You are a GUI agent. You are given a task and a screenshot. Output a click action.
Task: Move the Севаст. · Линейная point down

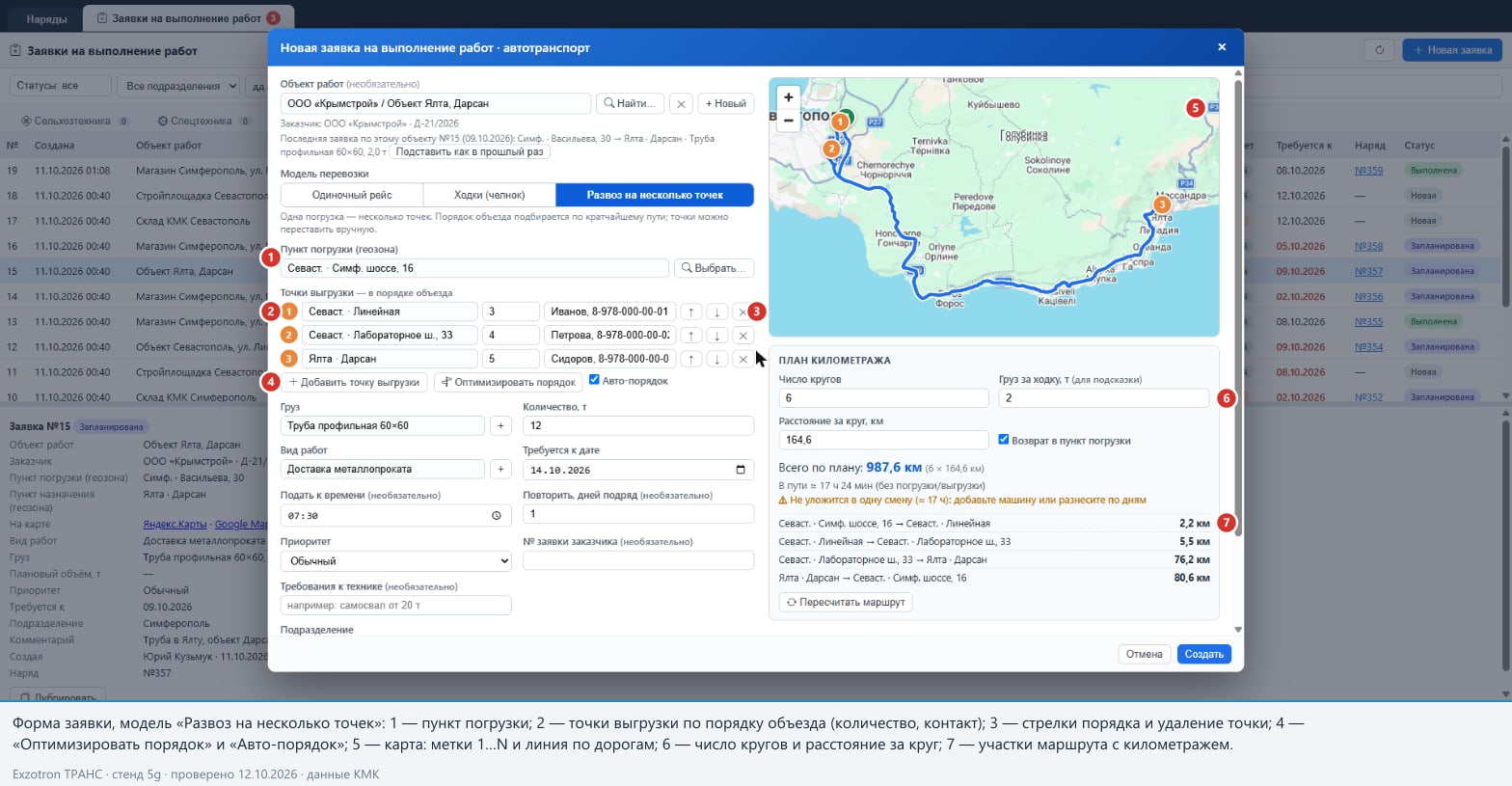tap(716, 312)
